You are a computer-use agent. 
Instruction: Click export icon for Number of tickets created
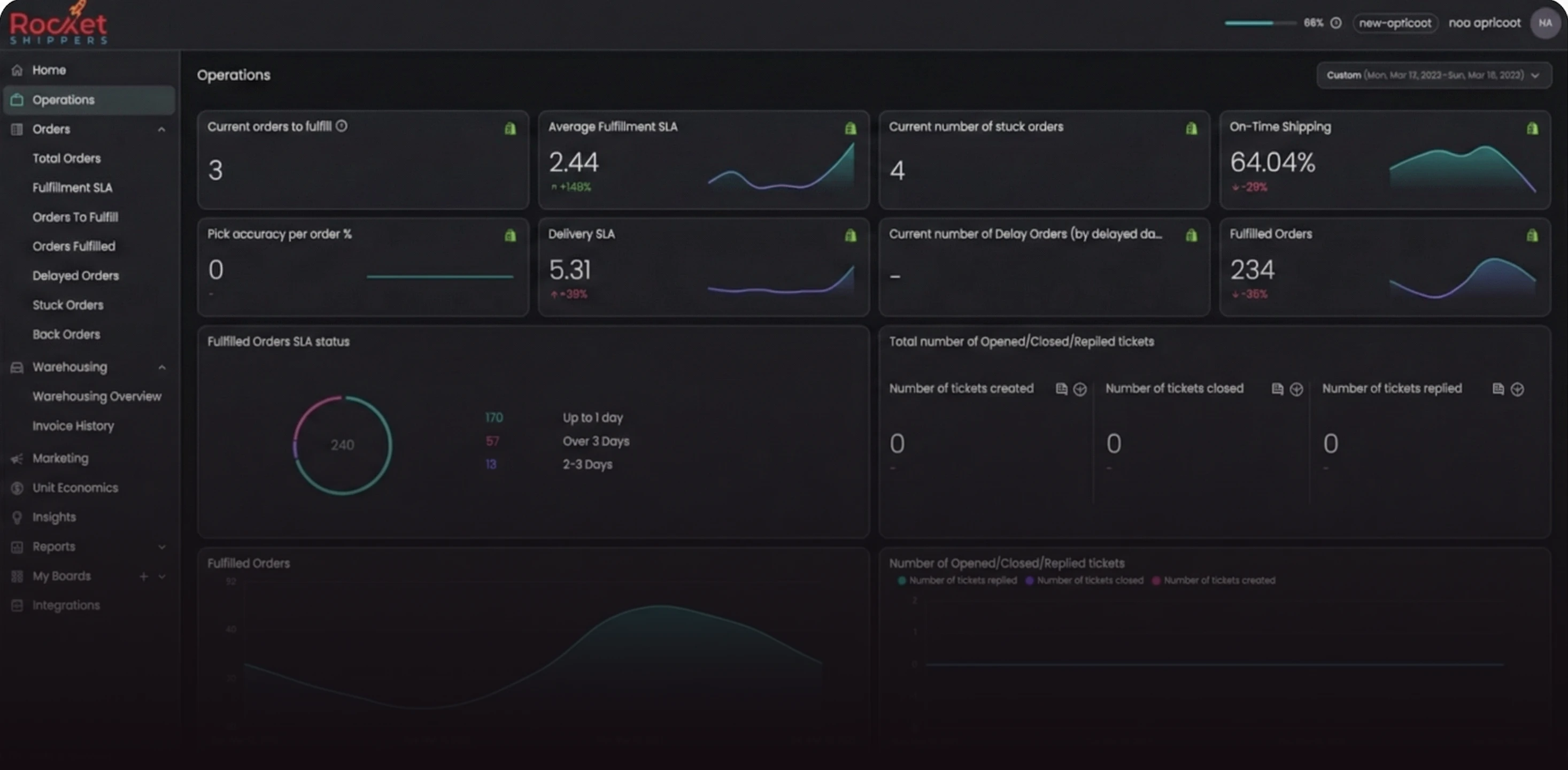click(1061, 389)
